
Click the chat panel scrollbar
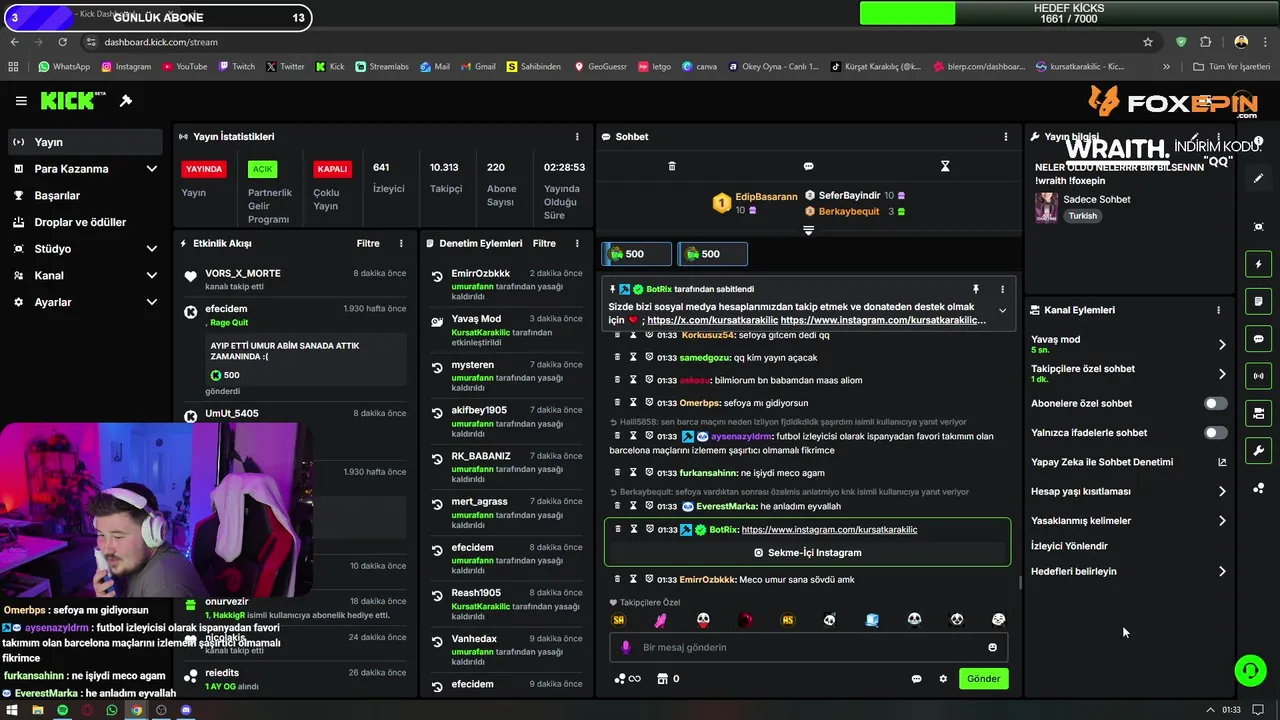point(1020,583)
